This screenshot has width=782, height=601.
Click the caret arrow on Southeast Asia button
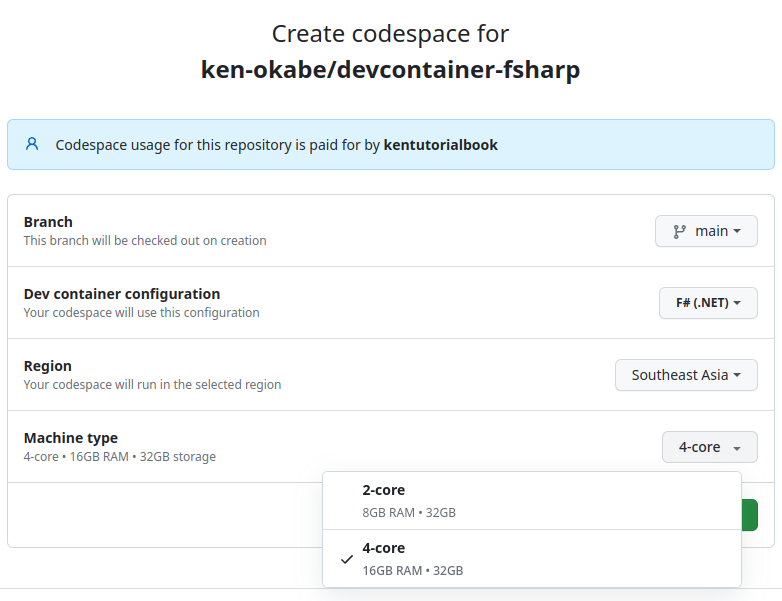coord(737,375)
